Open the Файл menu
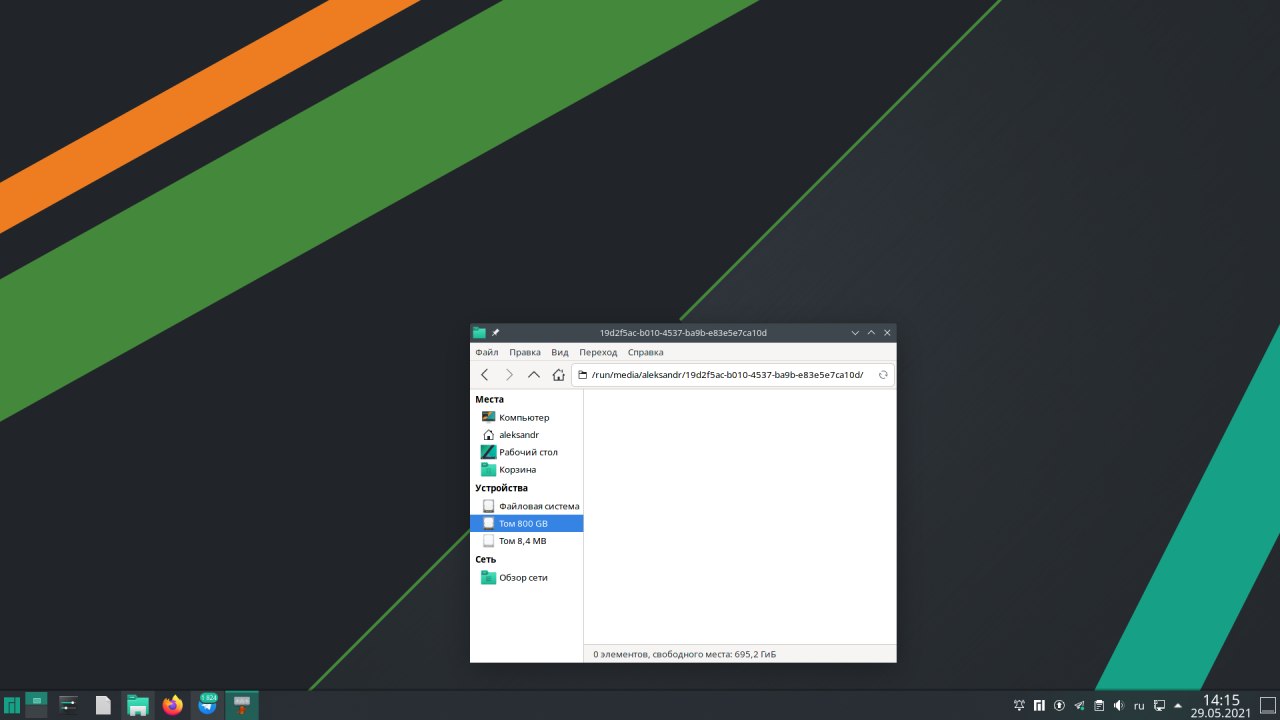The image size is (1280, 720). pos(487,352)
